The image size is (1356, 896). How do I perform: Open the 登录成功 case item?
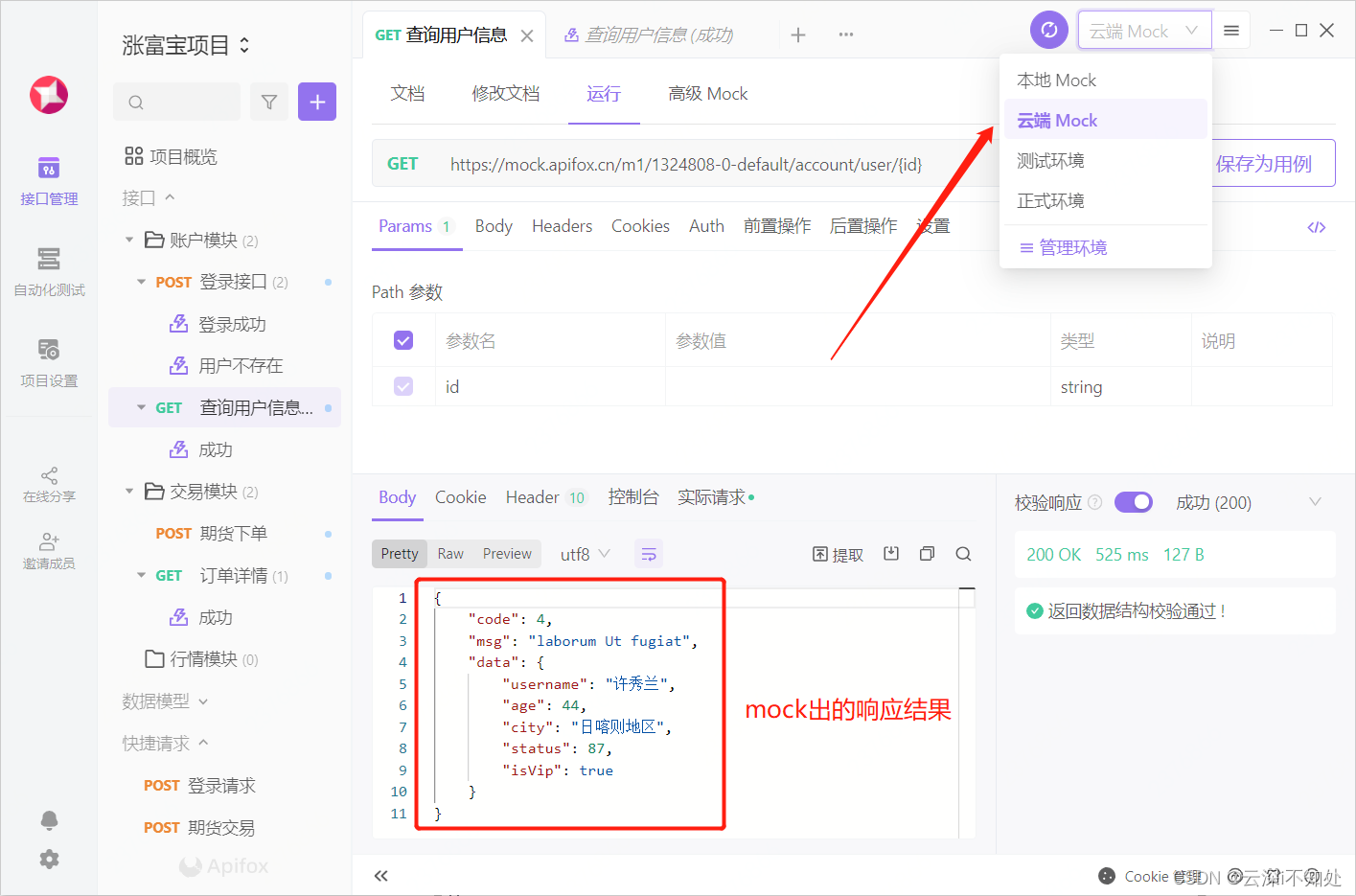coord(231,324)
